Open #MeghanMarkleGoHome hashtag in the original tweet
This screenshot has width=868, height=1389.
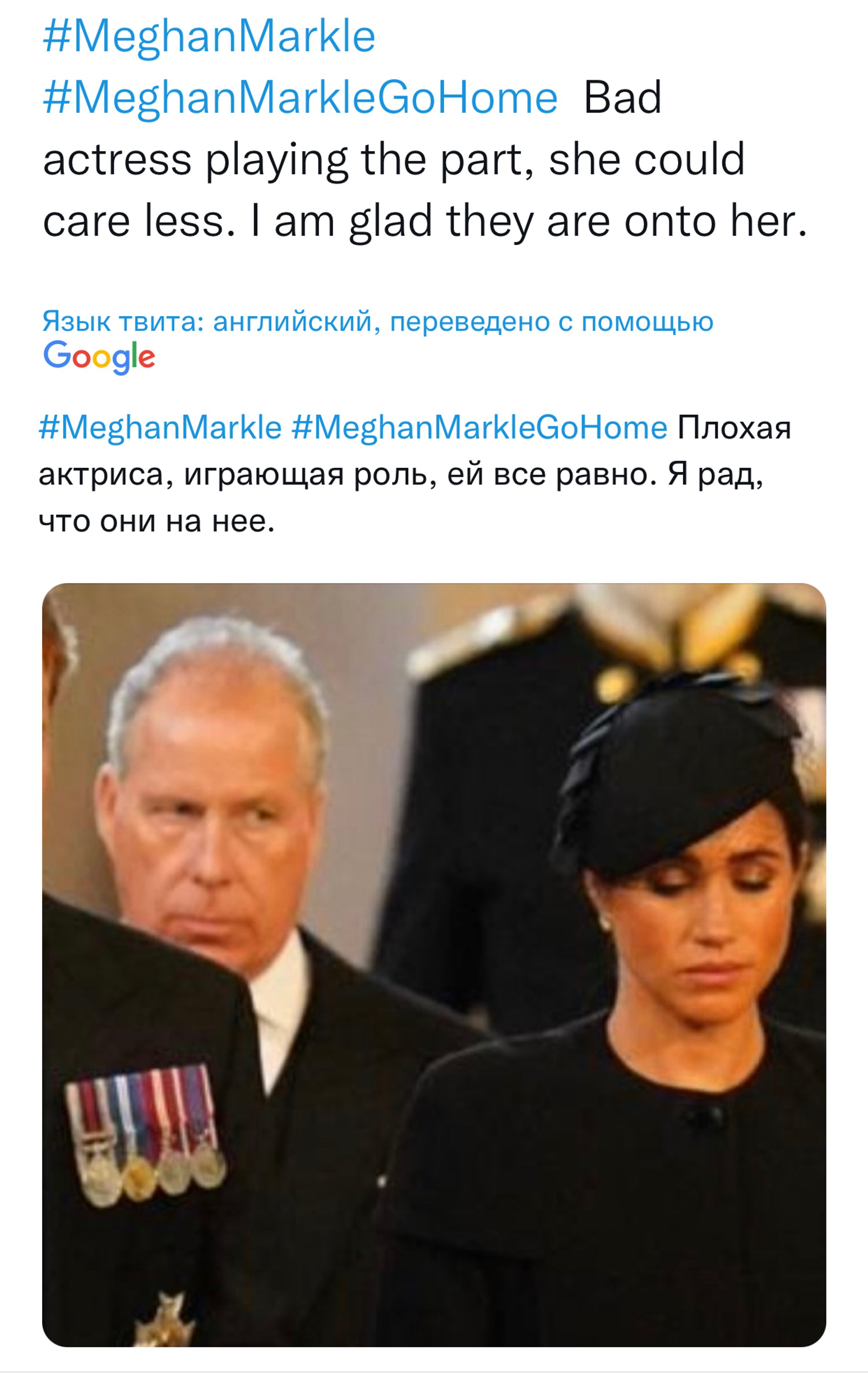click(300, 98)
